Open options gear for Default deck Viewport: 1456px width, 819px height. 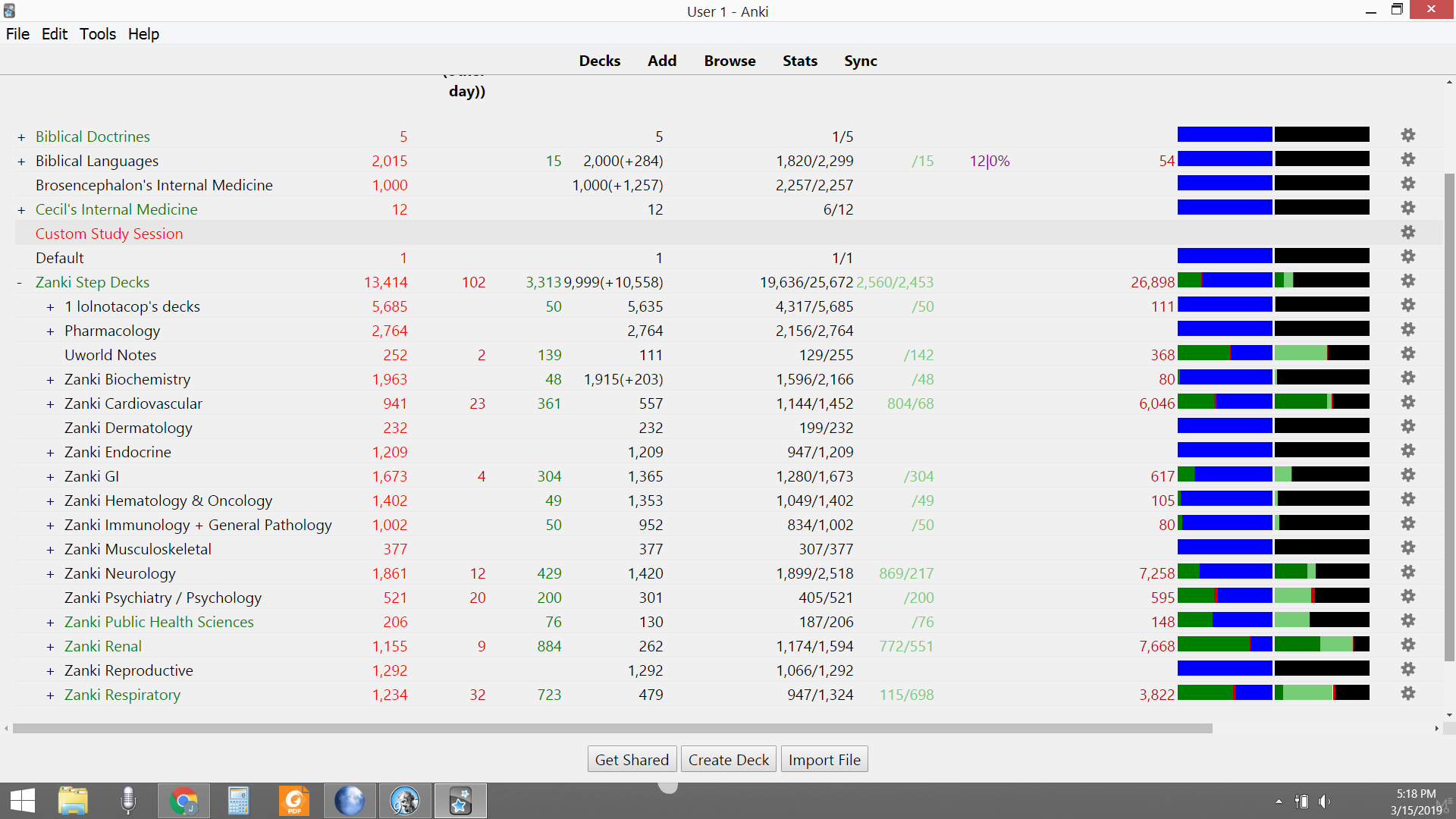(x=1408, y=257)
